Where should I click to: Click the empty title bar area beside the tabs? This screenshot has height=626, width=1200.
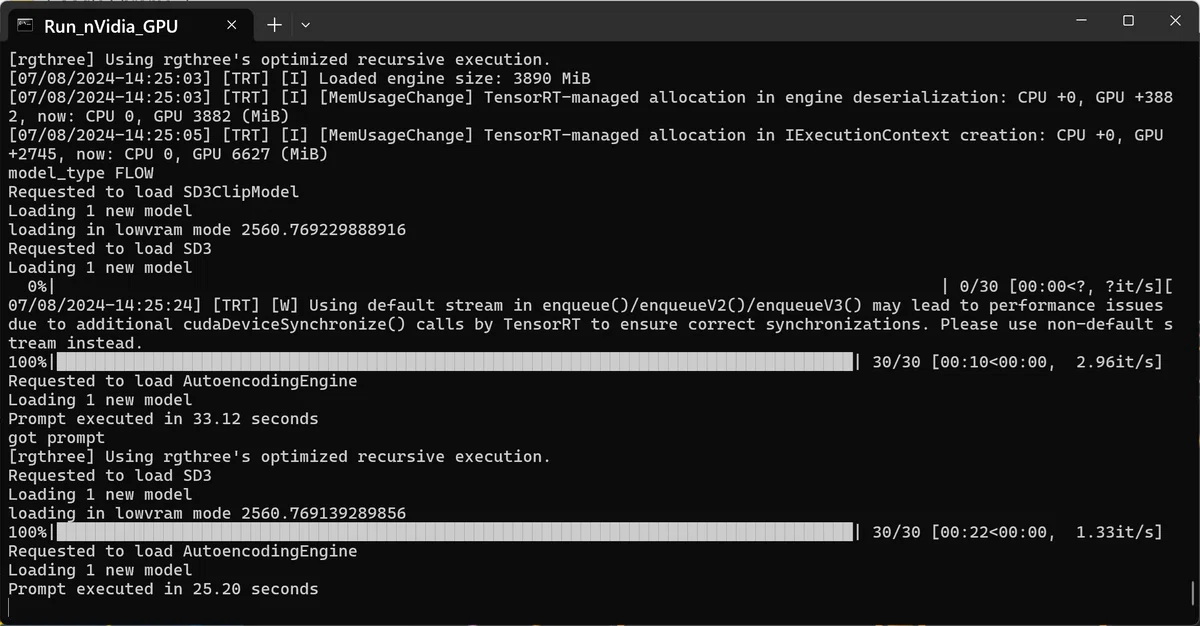click(680, 21)
